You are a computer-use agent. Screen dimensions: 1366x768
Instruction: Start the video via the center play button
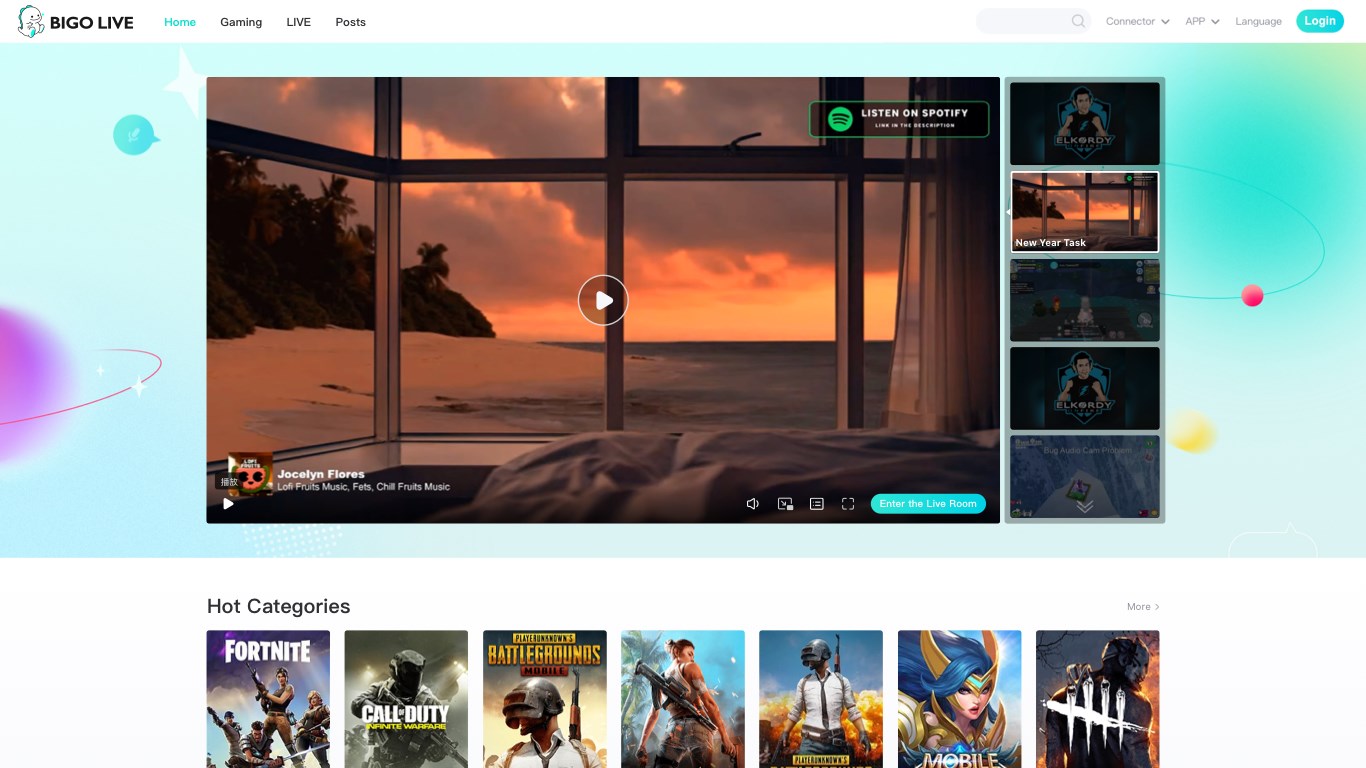coord(603,300)
